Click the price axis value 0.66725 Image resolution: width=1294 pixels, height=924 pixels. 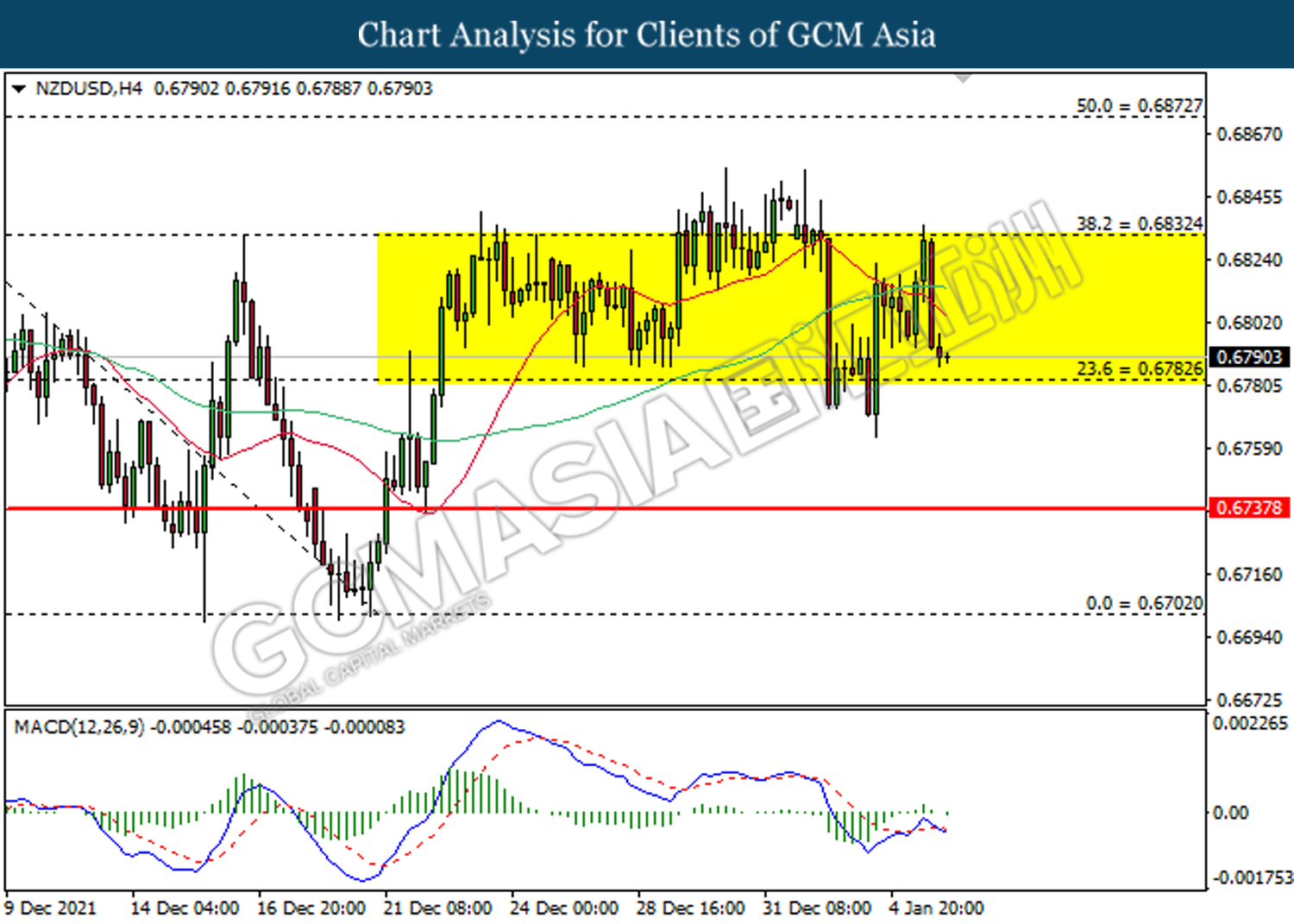pyautogui.click(x=1249, y=699)
